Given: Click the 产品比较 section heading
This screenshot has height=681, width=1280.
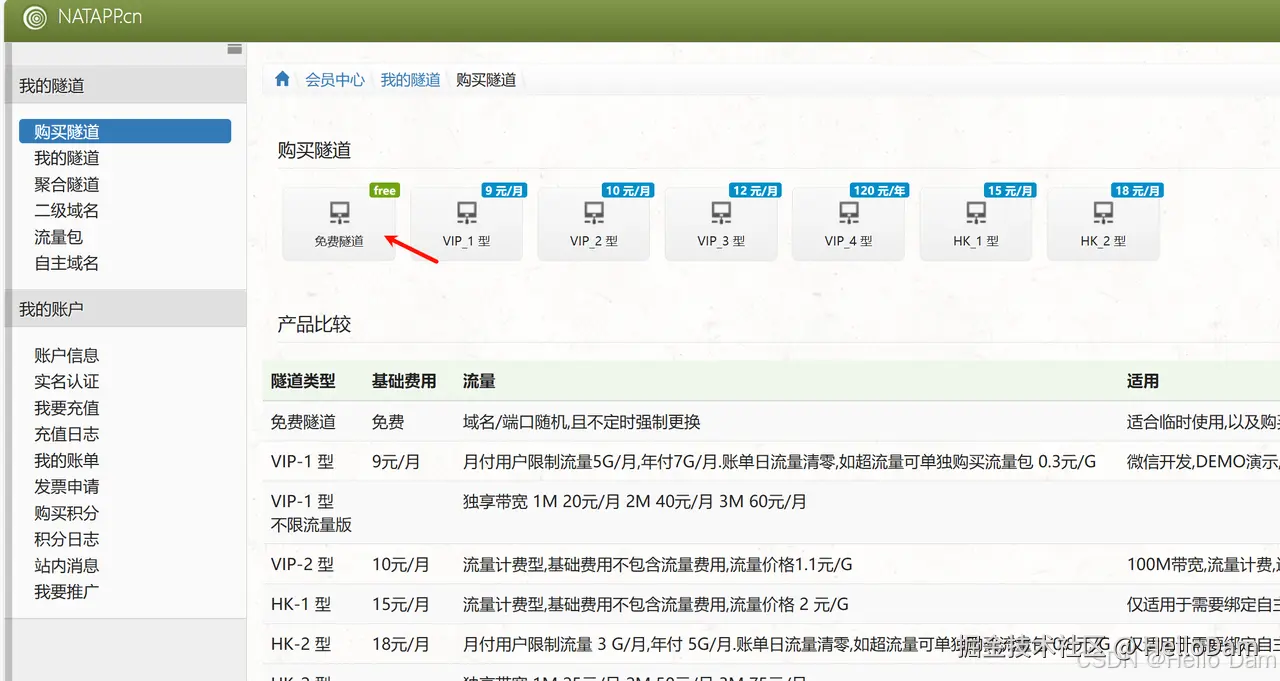Looking at the screenshot, I should tap(314, 324).
